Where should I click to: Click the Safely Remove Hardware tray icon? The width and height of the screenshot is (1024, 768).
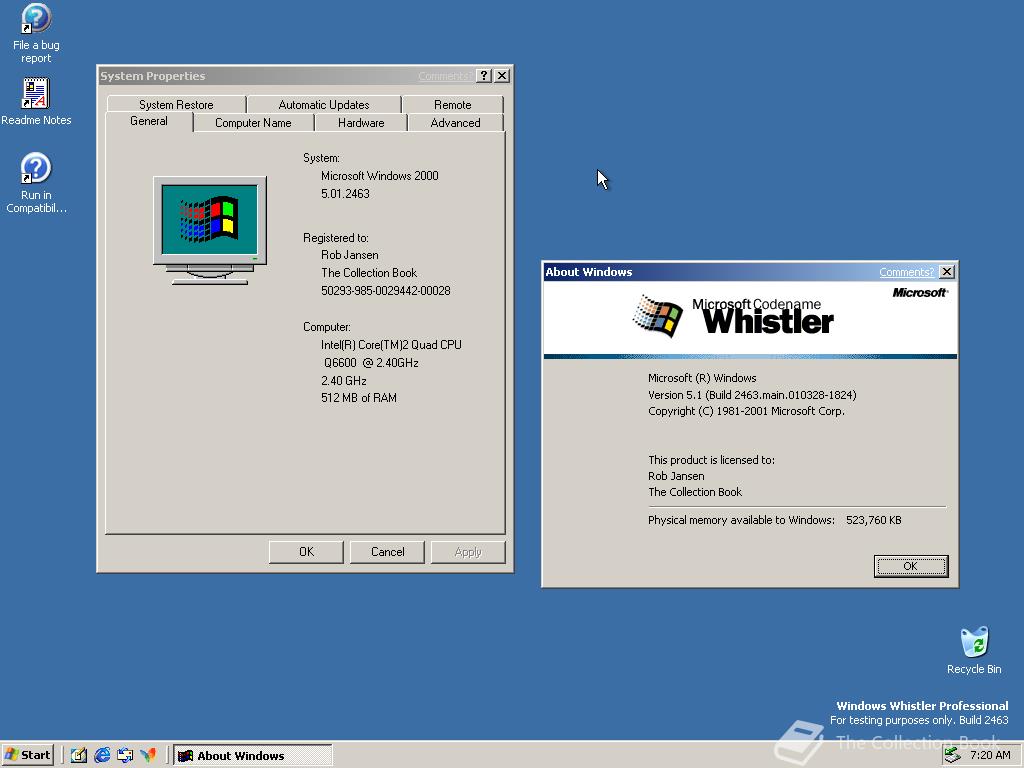point(953,755)
